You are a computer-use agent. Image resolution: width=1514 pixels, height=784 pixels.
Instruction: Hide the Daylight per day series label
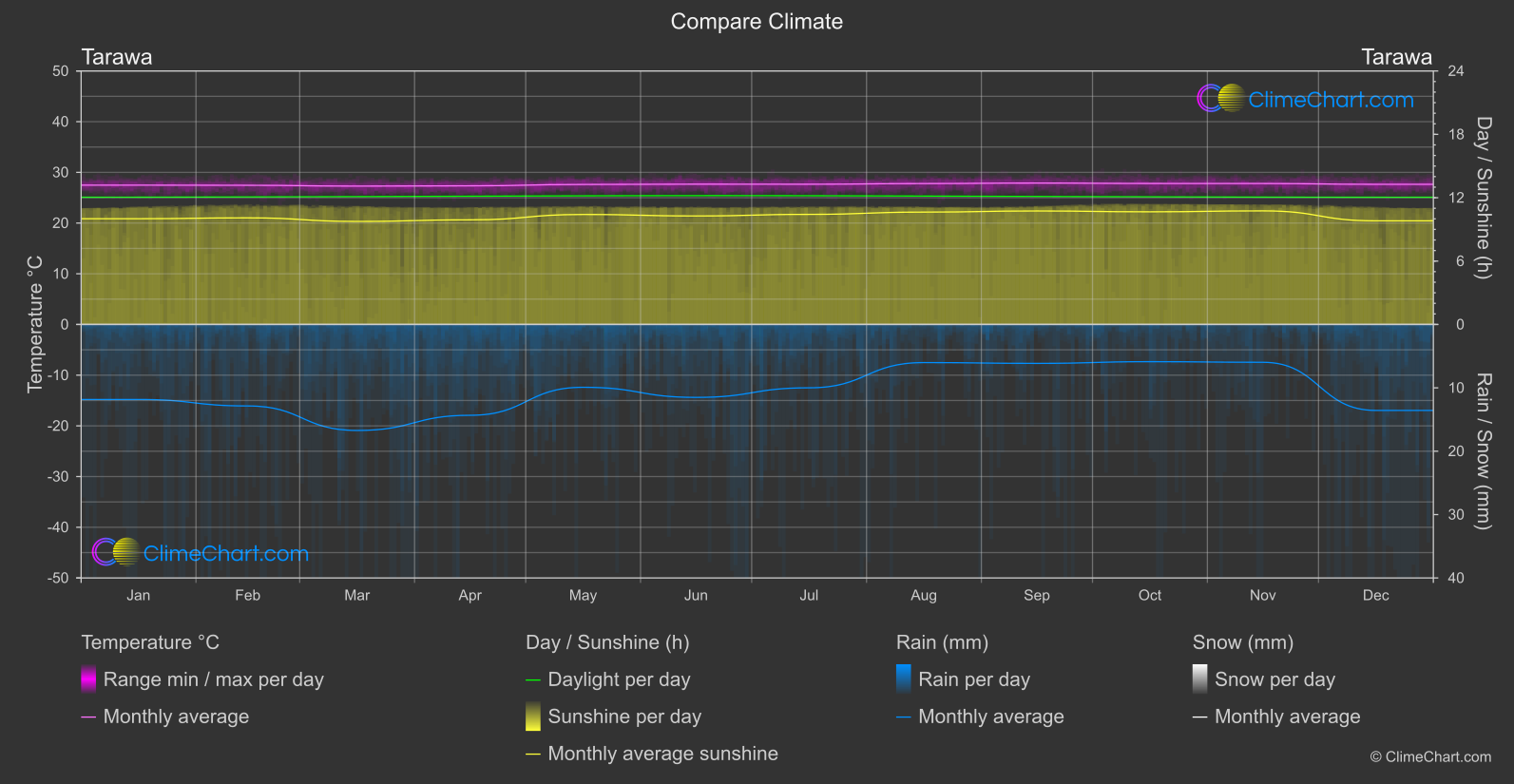(619, 679)
